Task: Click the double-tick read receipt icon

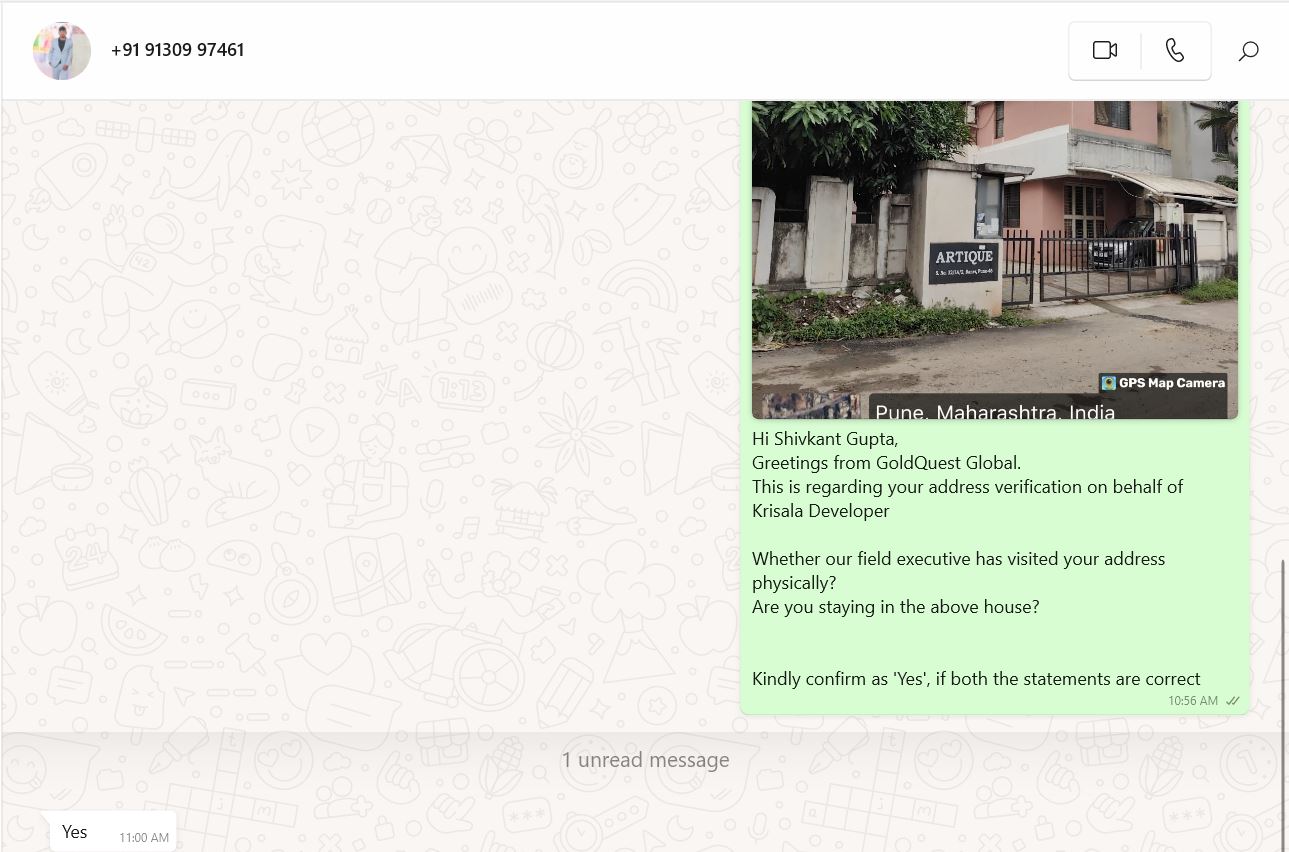Action: [1233, 701]
